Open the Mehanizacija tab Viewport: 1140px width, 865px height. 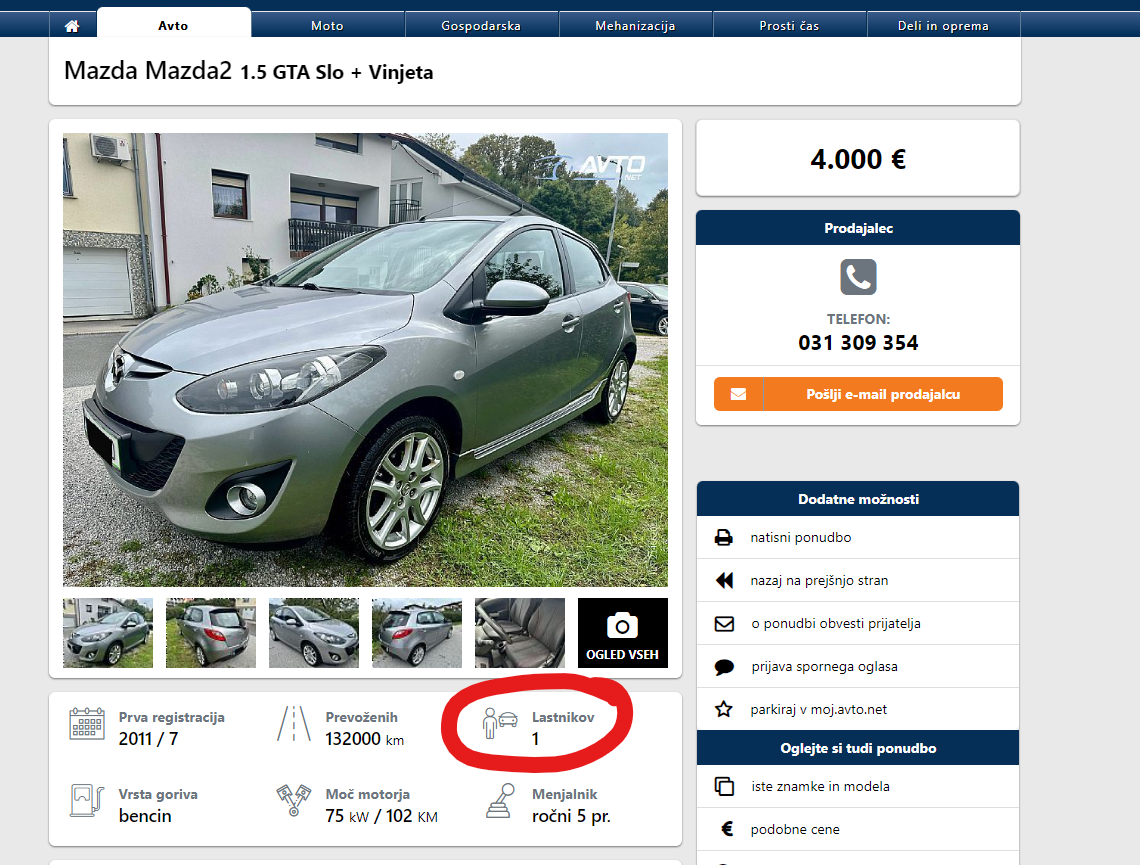pos(635,25)
